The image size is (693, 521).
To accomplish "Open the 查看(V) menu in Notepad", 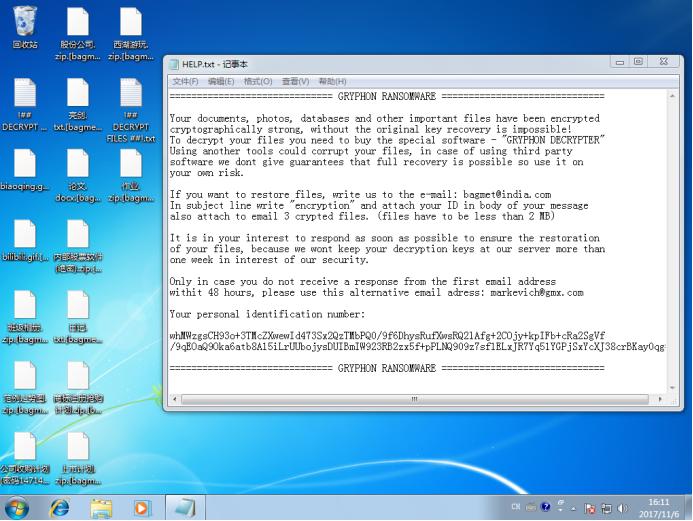I will click(x=295, y=81).
